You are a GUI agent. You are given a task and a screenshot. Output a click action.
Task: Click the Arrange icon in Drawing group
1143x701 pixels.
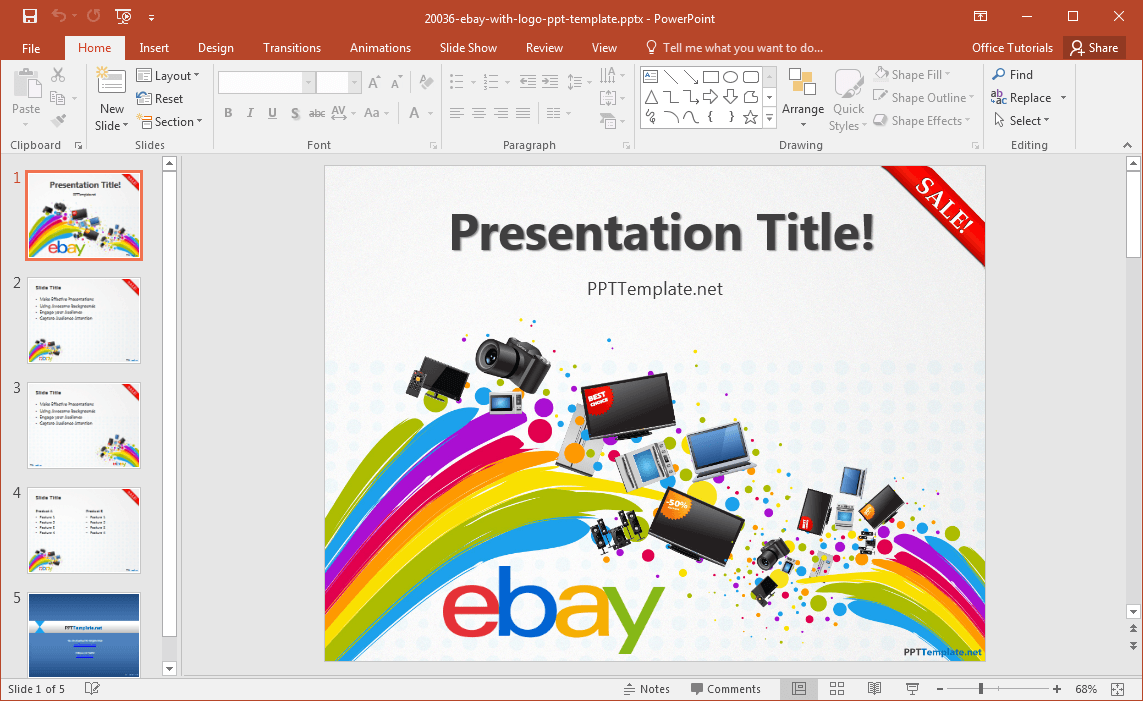tap(803, 99)
